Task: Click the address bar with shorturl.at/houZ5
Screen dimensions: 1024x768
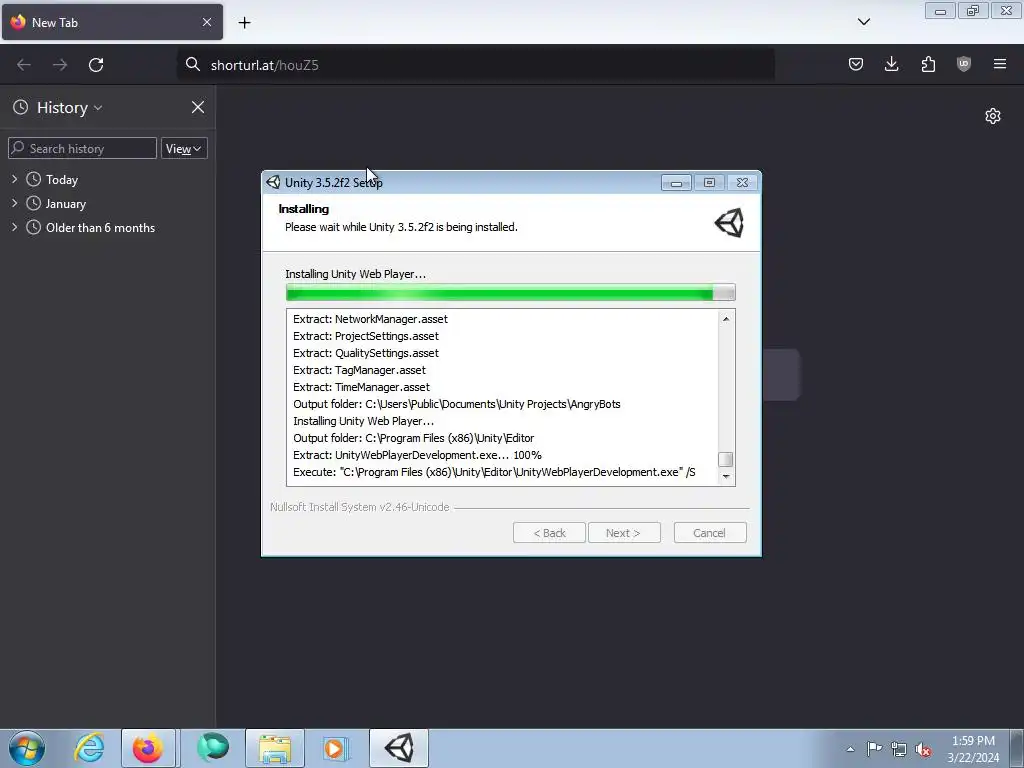Action: pos(475,65)
